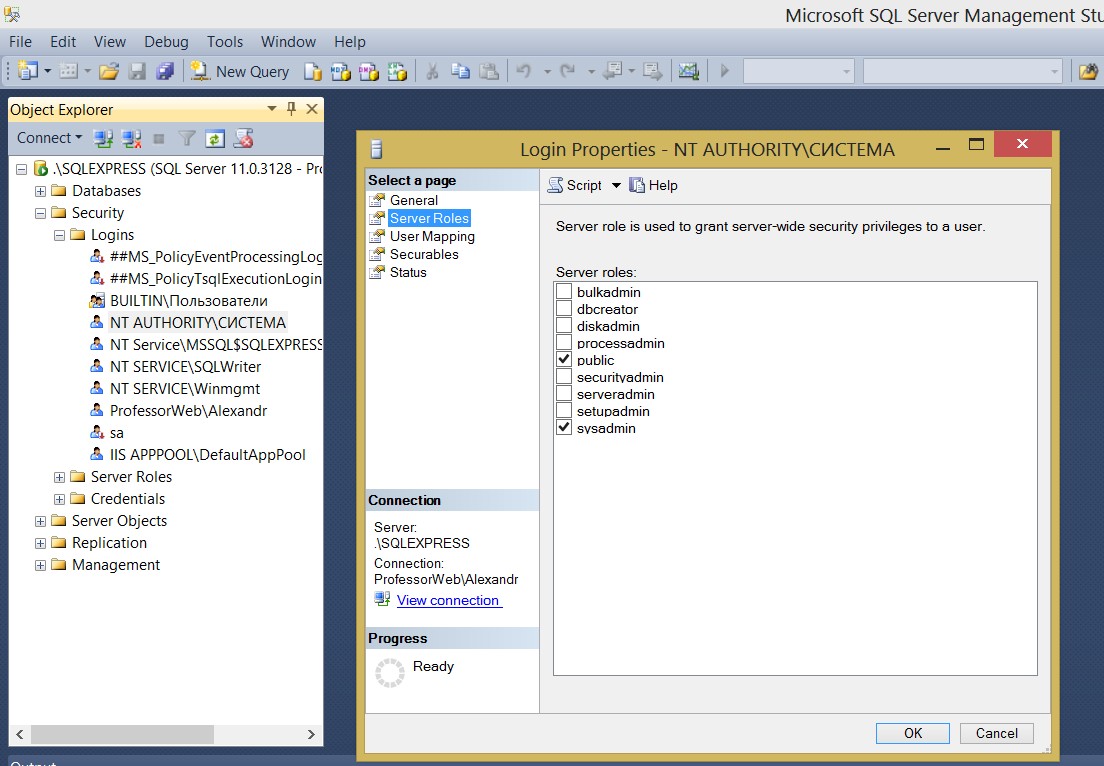This screenshot has width=1104, height=766.
Task: Click the Analysis Services DMX Query icon
Action: pos(369,71)
